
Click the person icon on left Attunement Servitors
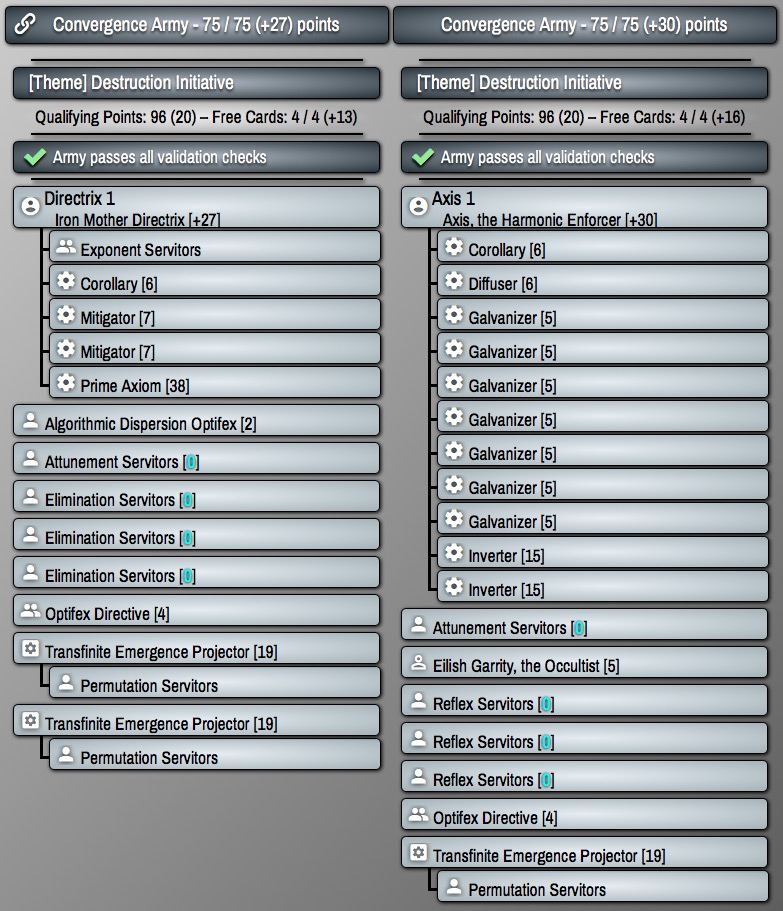click(x=30, y=459)
